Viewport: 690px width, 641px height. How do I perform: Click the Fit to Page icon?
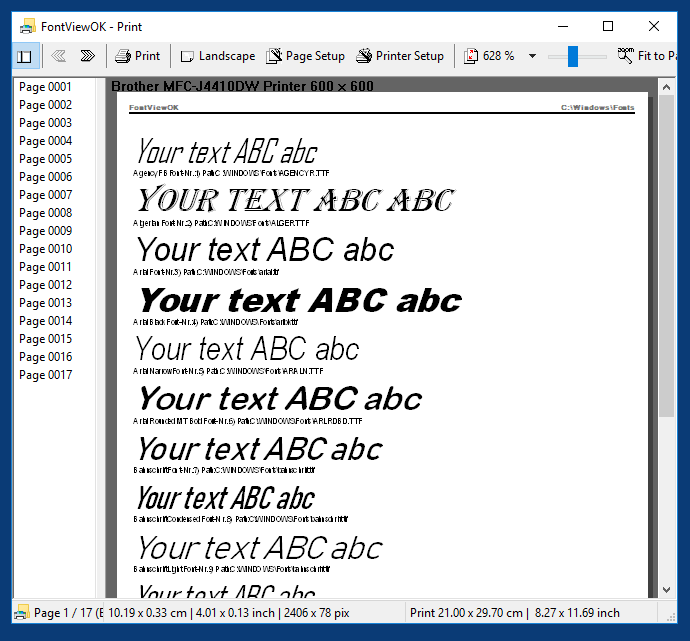(x=626, y=55)
